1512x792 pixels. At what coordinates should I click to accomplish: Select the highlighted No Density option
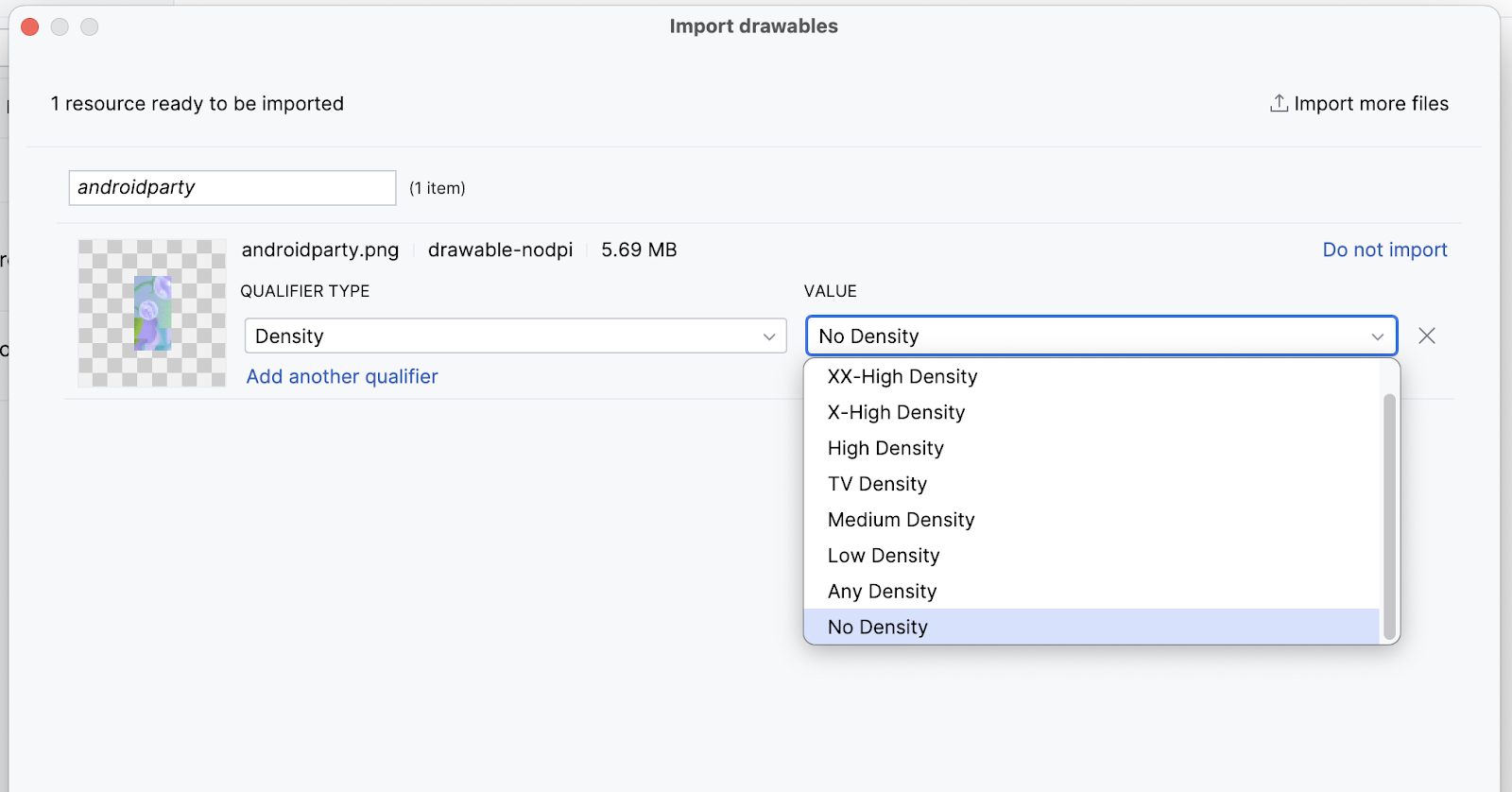877,628
